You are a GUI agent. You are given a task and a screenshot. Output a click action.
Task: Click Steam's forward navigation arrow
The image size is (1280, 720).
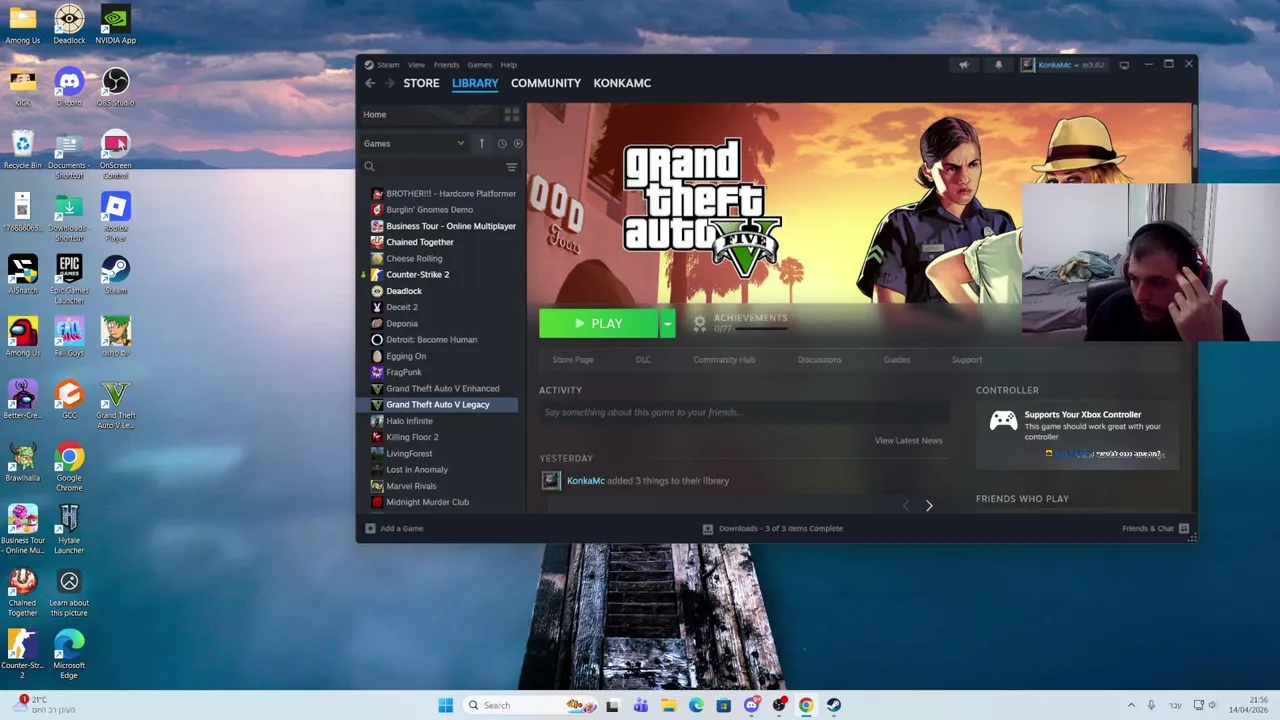coord(390,83)
